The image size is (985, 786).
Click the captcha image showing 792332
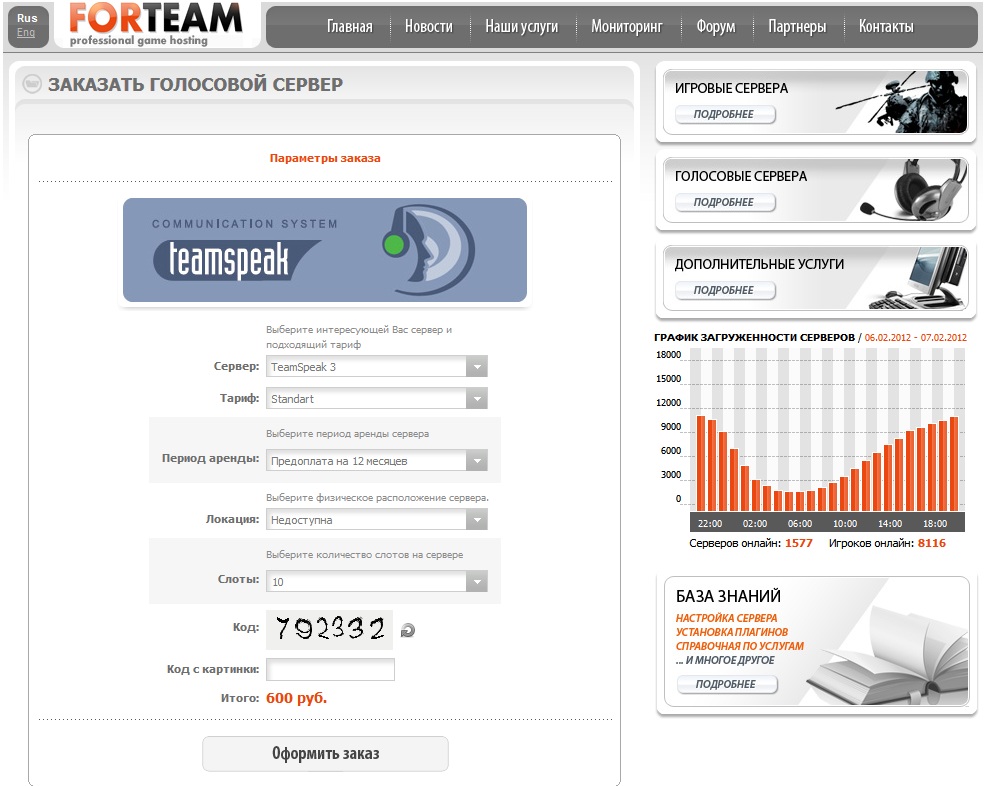point(330,629)
